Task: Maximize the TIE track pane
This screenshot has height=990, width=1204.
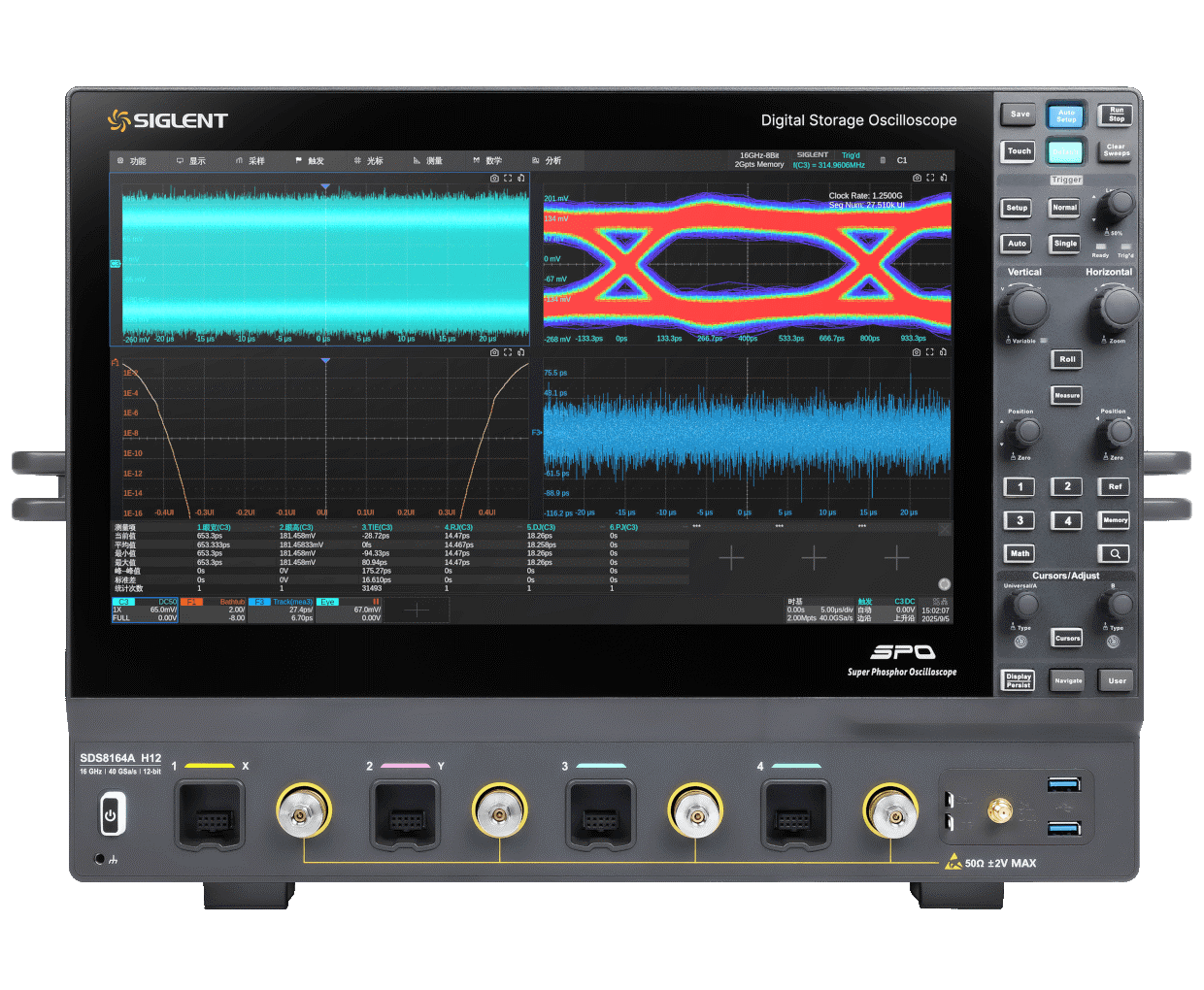Action: [930, 353]
